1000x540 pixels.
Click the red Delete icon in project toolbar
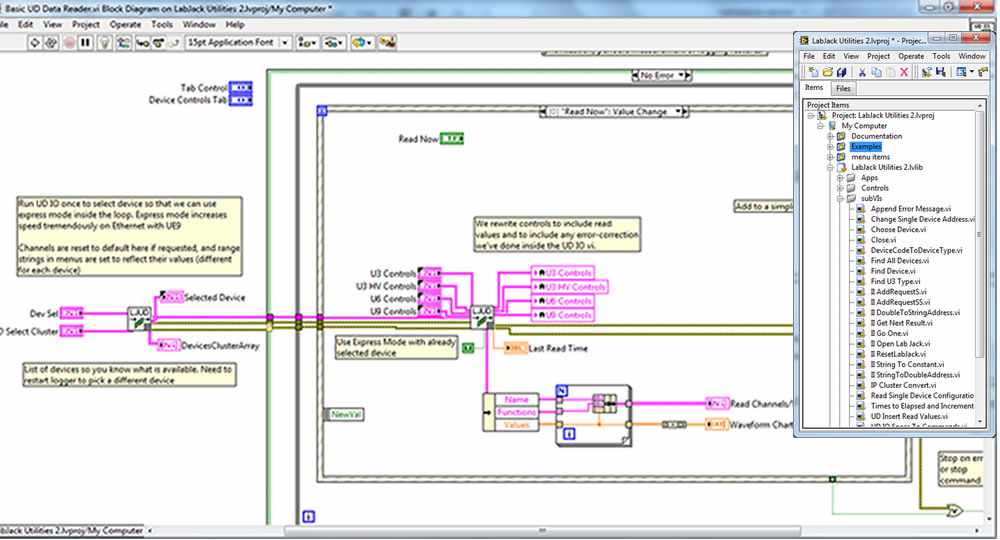point(904,72)
